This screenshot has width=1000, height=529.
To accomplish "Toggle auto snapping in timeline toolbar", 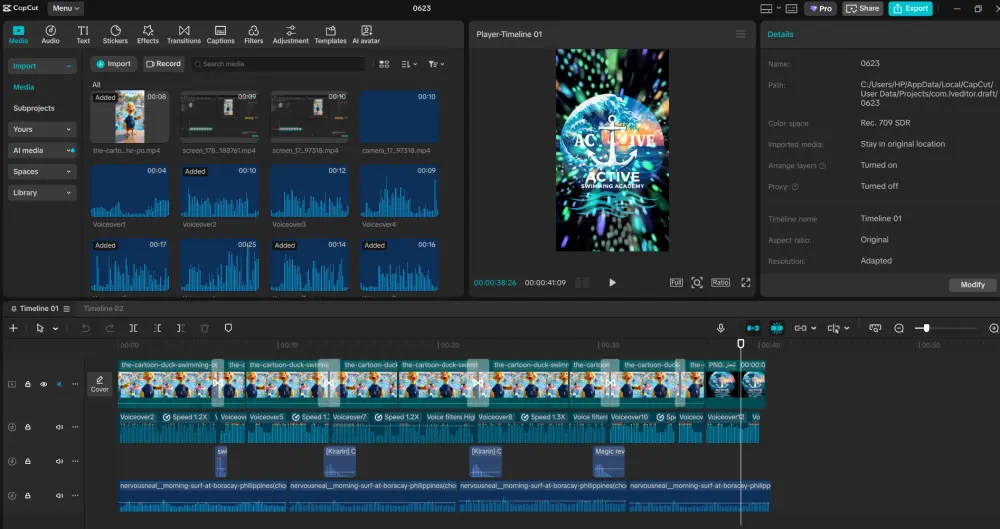I will coord(777,328).
